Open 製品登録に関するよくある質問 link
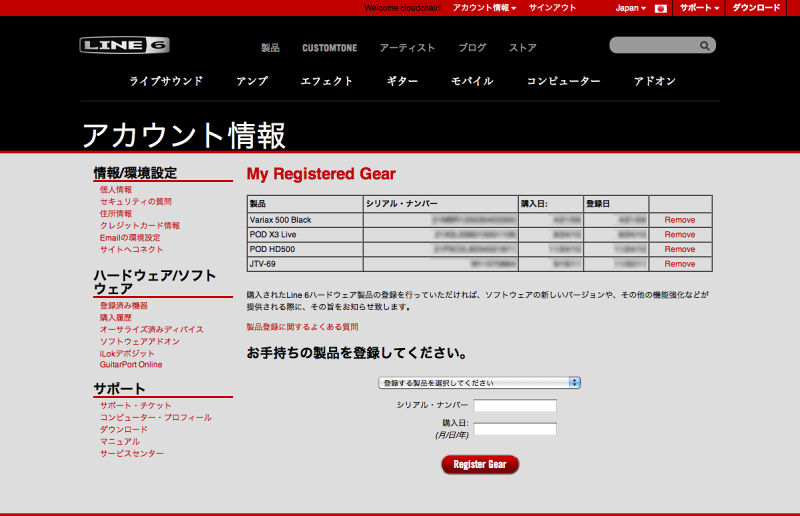The image size is (800, 516). point(303,327)
